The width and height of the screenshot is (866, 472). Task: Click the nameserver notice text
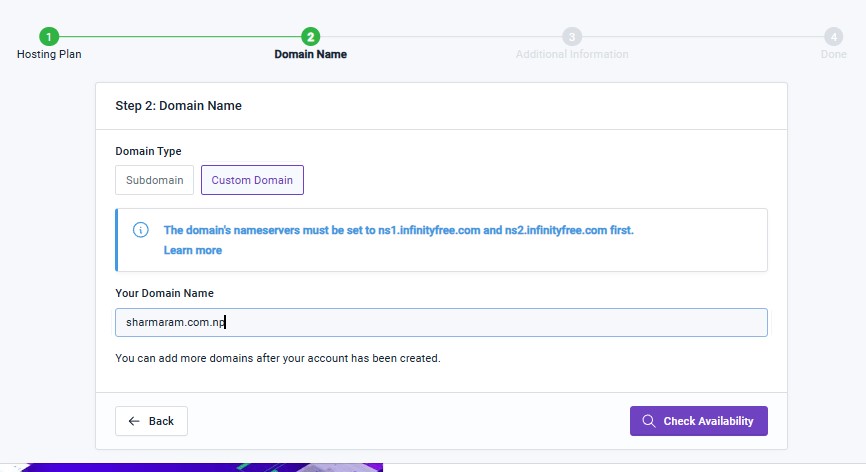tap(399, 230)
